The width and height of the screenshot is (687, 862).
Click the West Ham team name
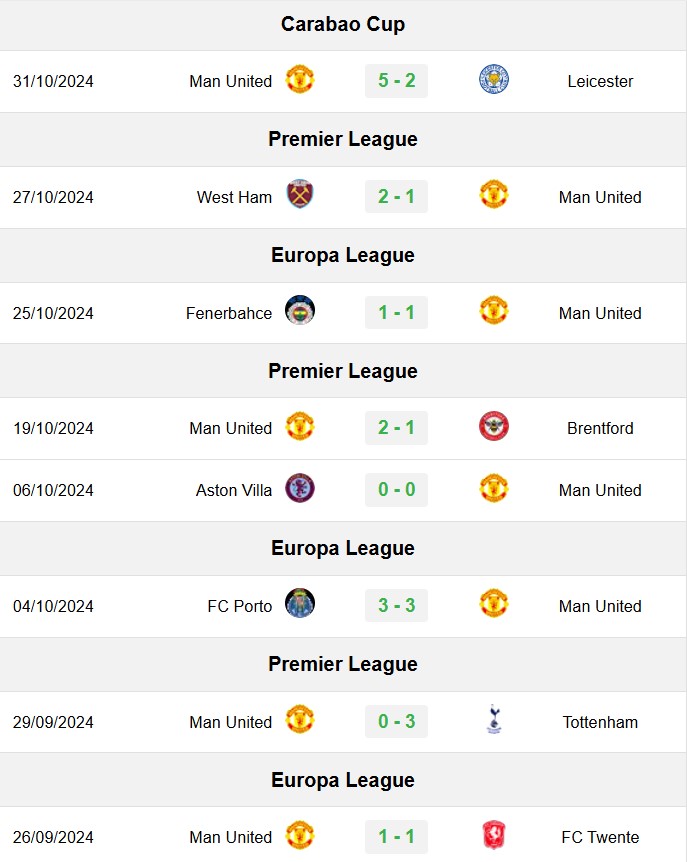234,197
